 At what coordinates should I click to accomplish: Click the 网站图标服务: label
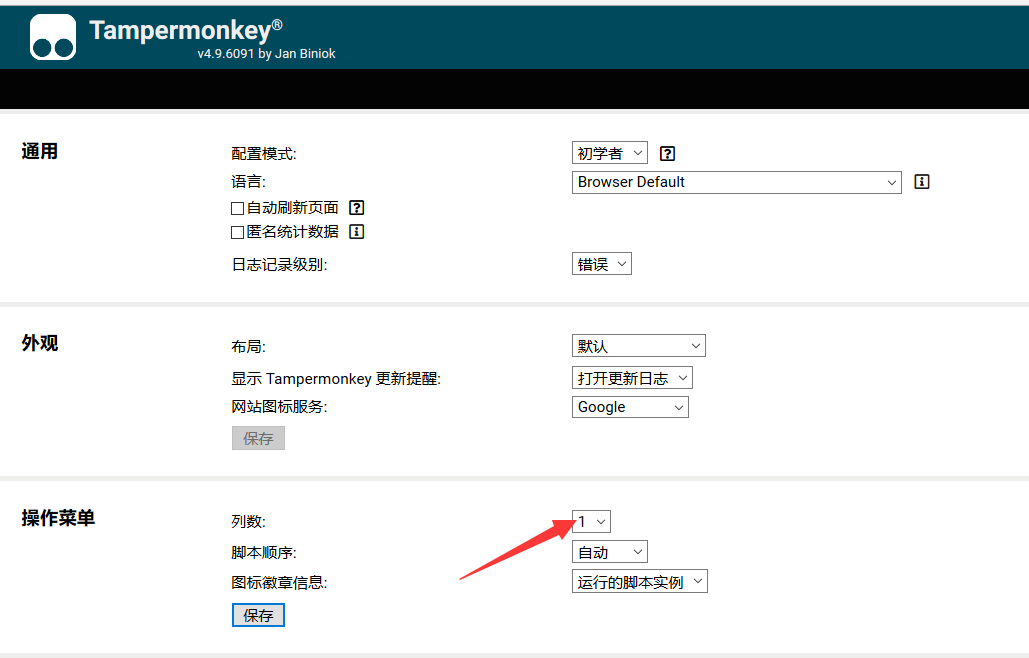tap(279, 407)
